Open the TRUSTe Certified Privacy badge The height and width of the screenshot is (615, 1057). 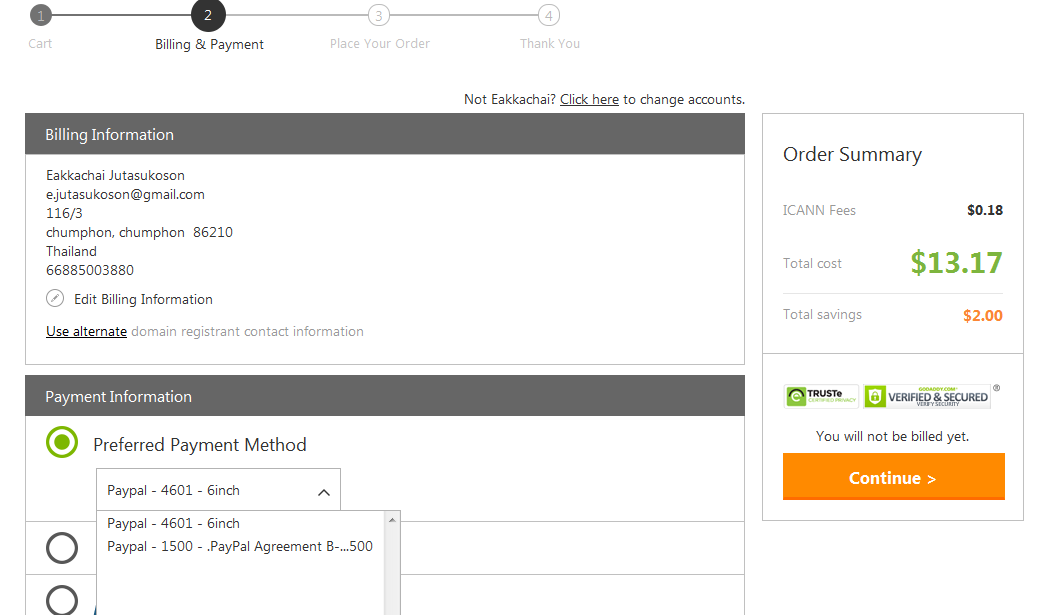tap(821, 397)
